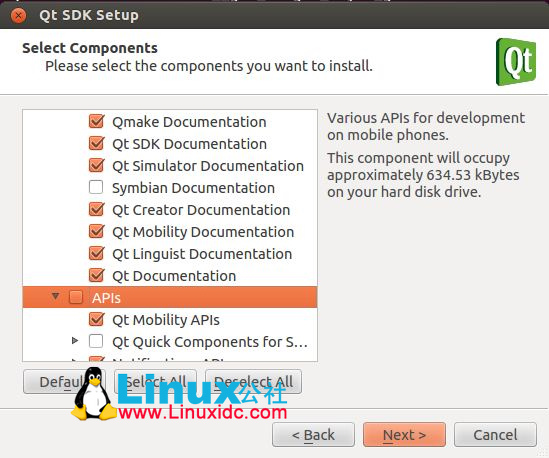Select the highlighted APIs row label

(106, 298)
